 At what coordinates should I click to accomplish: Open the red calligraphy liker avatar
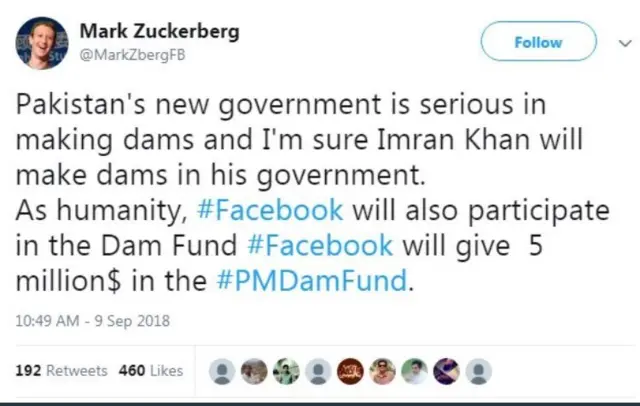pos(351,371)
